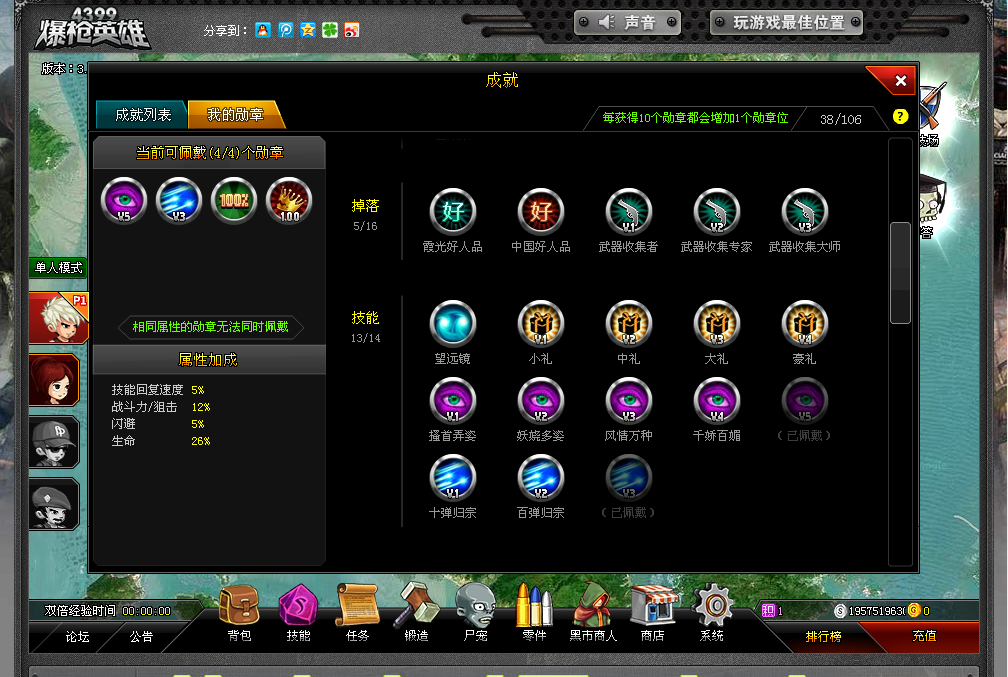The width and height of the screenshot is (1008, 677).
Task: Select the 武器收集者 medal
Action: click(x=629, y=212)
